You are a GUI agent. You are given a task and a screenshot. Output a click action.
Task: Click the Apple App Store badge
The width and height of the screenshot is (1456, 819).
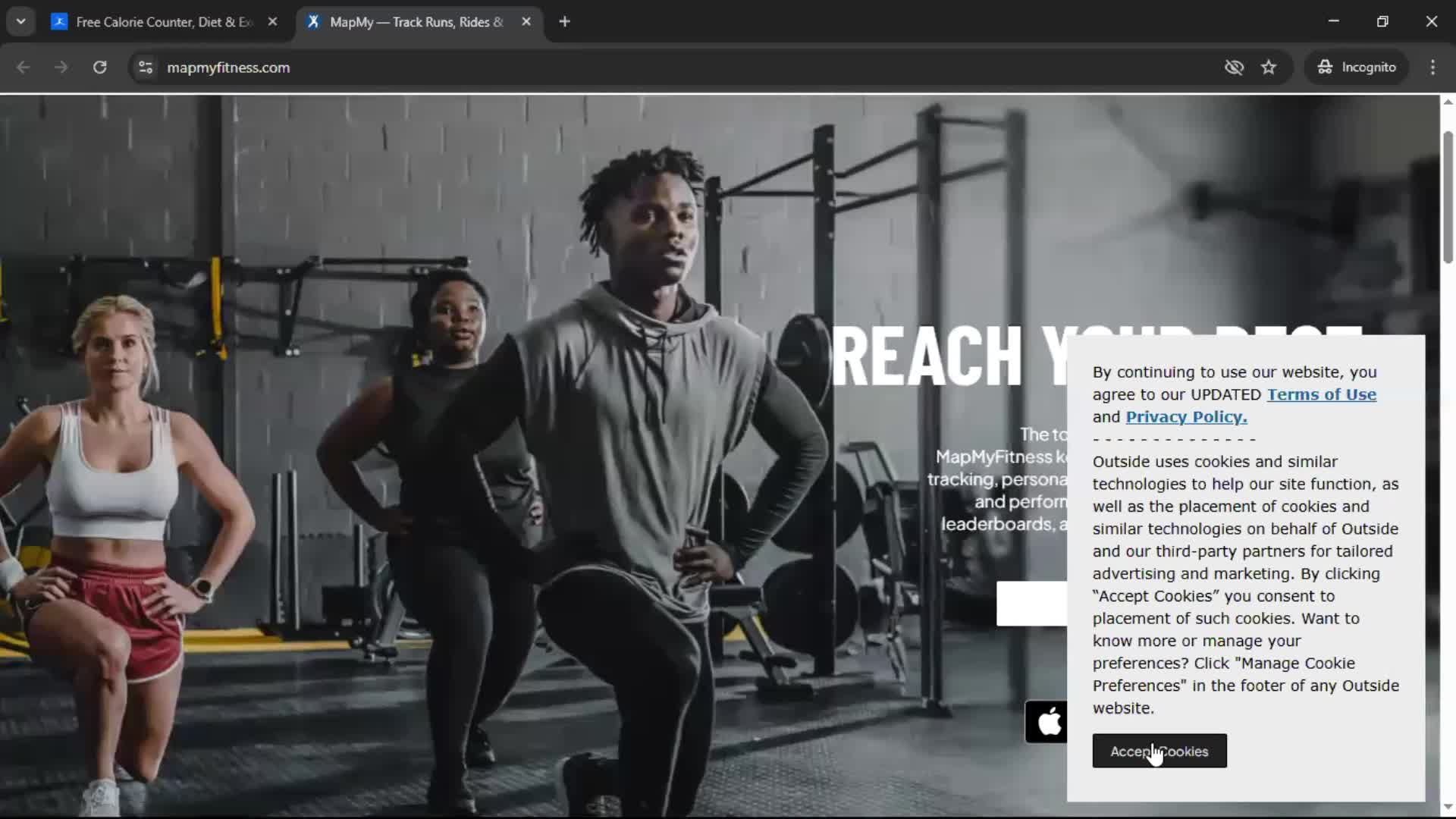pos(1046,721)
